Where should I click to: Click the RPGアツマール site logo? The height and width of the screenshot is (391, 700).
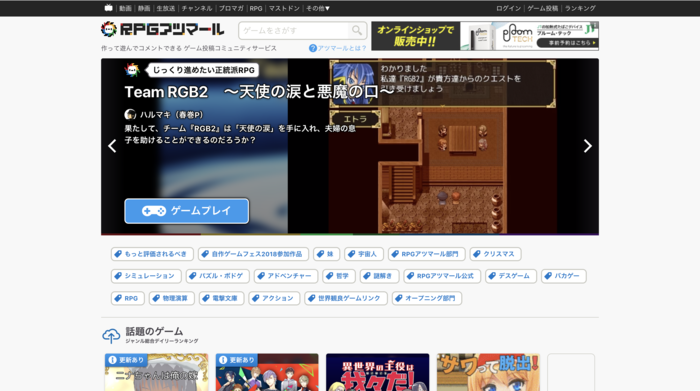162,29
